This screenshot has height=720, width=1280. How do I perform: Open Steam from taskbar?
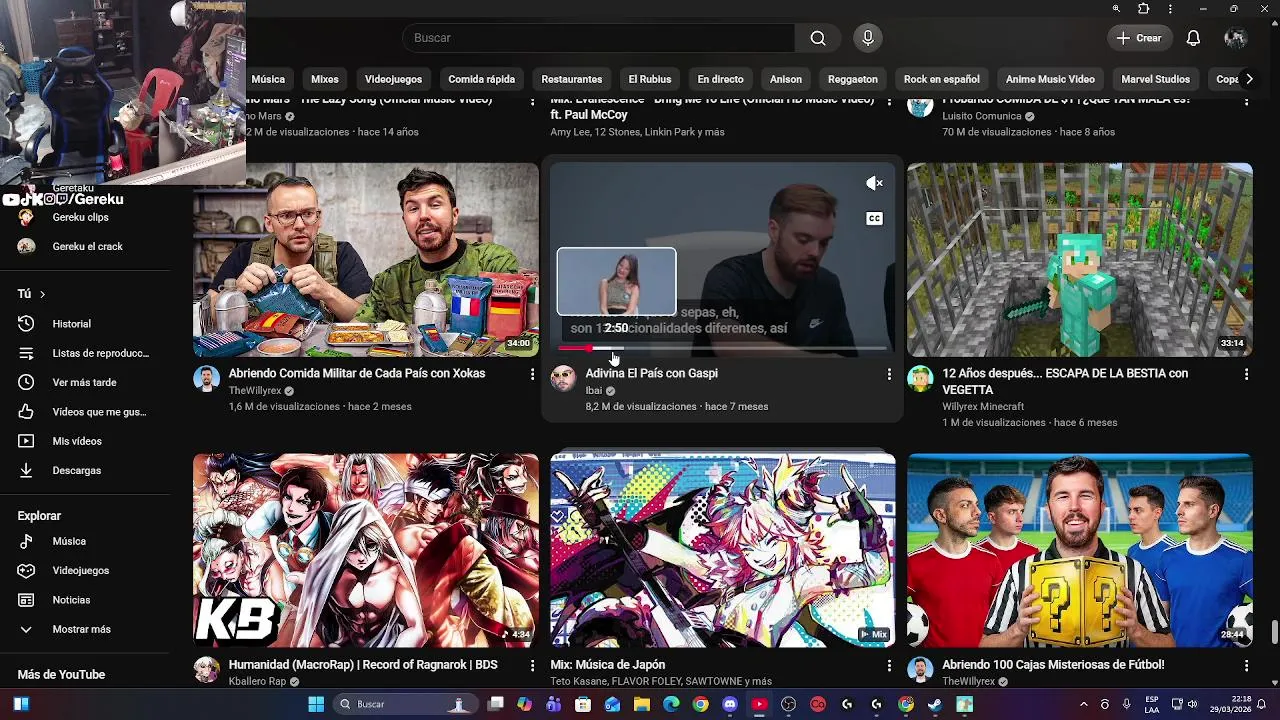point(935,704)
